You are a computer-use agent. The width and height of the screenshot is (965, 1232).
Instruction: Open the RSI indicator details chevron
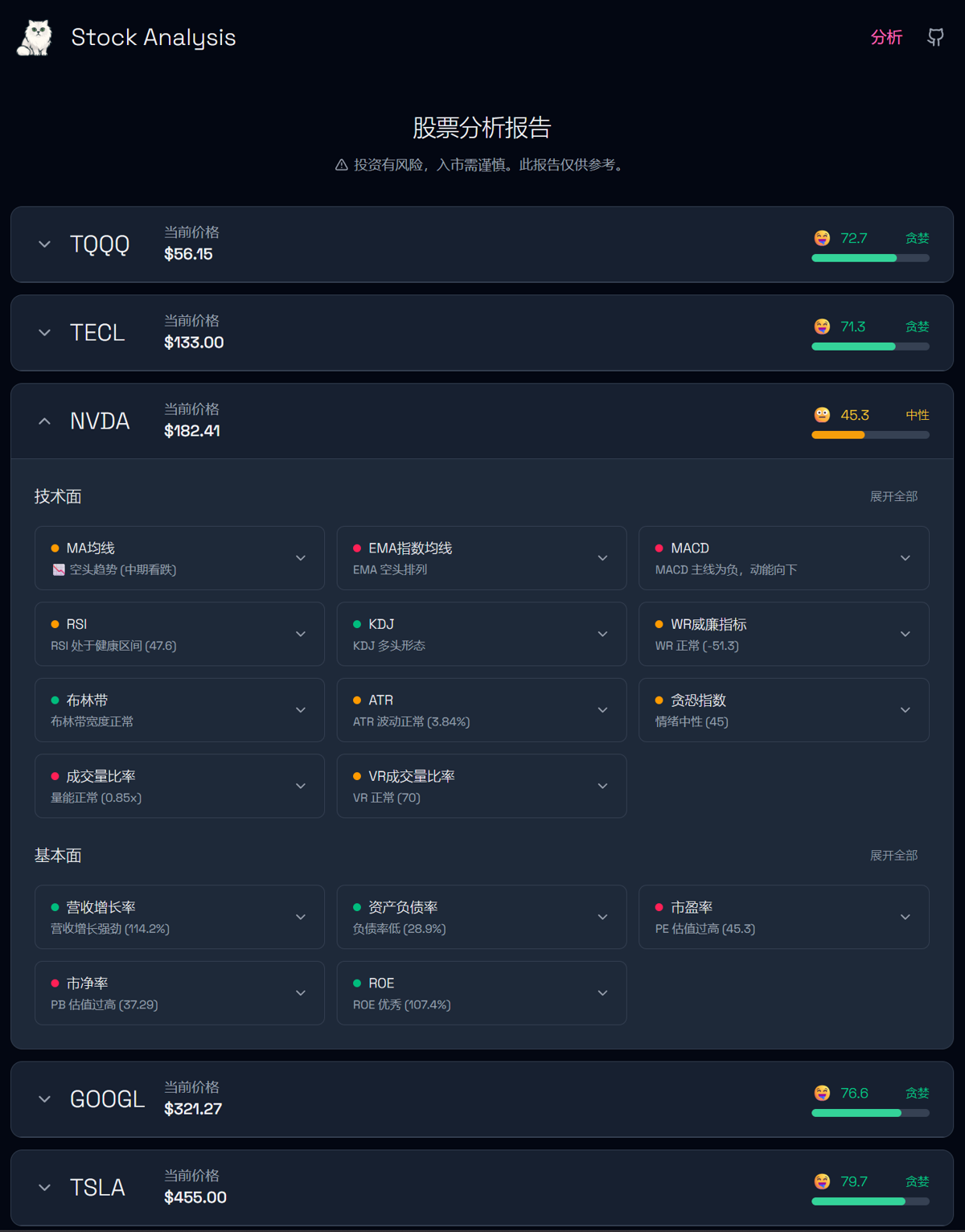point(300,634)
